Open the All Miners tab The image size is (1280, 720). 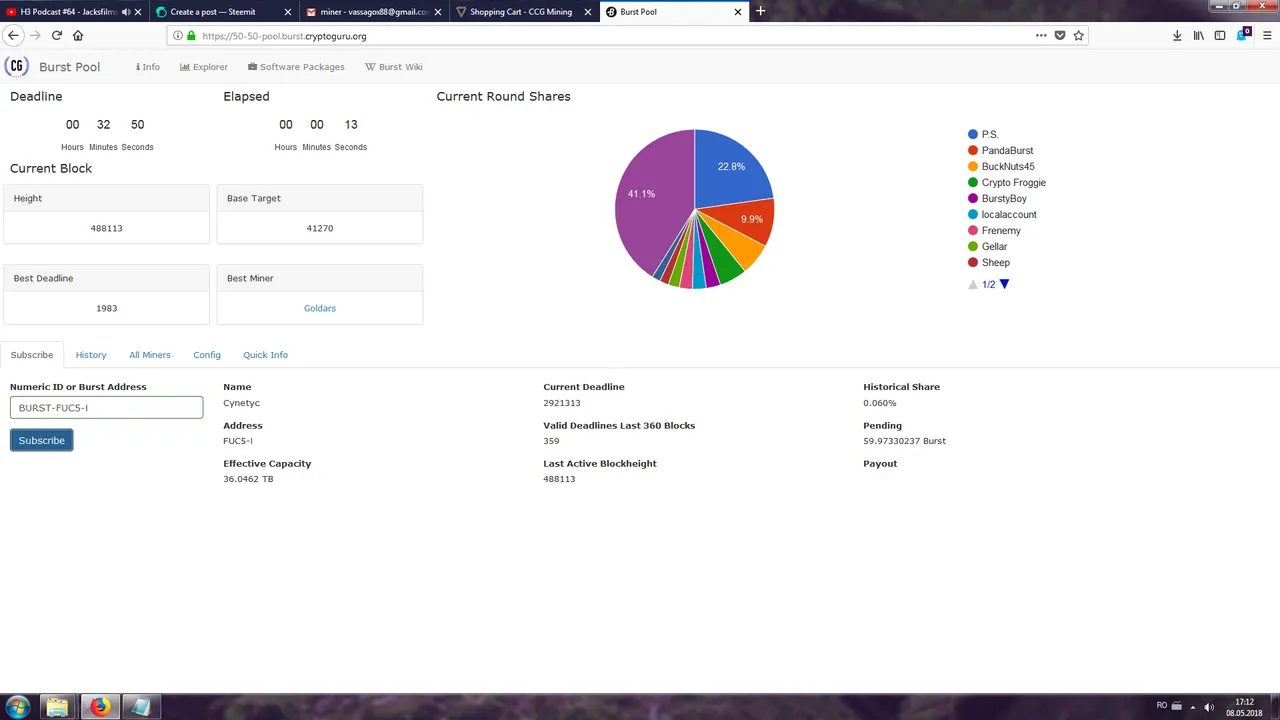pyautogui.click(x=150, y=355)
